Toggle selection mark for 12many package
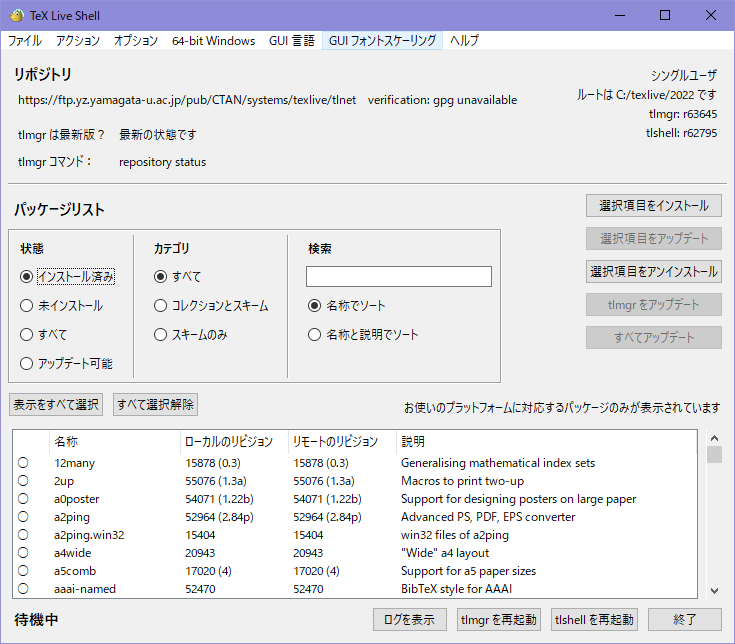The image size is (735, 644). coord(23,463)
